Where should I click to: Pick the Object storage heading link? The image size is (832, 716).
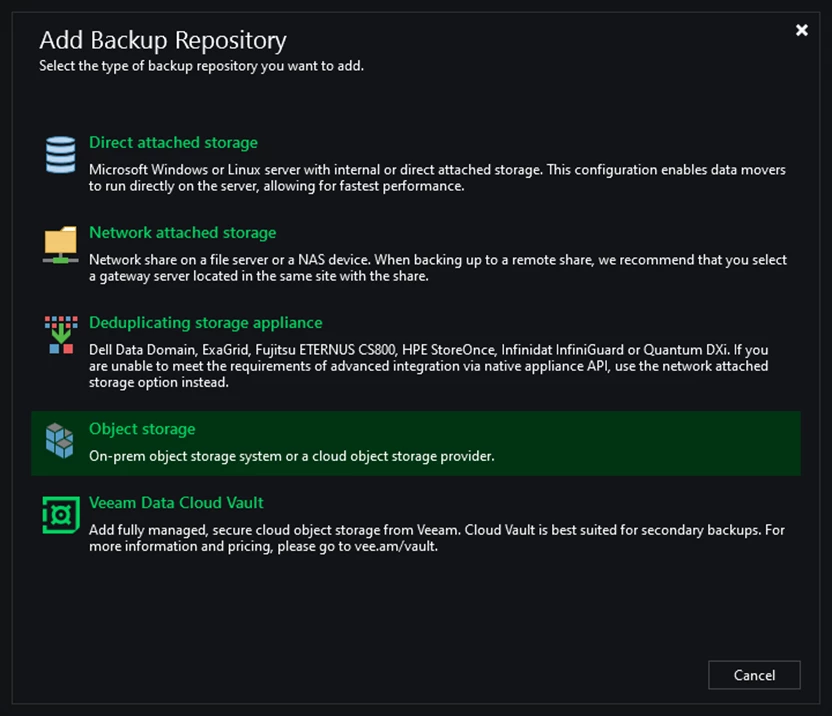pyautogui.click(x=142, y=429)
